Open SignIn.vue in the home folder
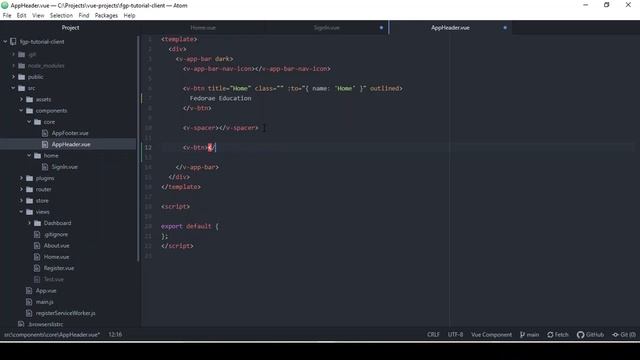 point(64,167)
